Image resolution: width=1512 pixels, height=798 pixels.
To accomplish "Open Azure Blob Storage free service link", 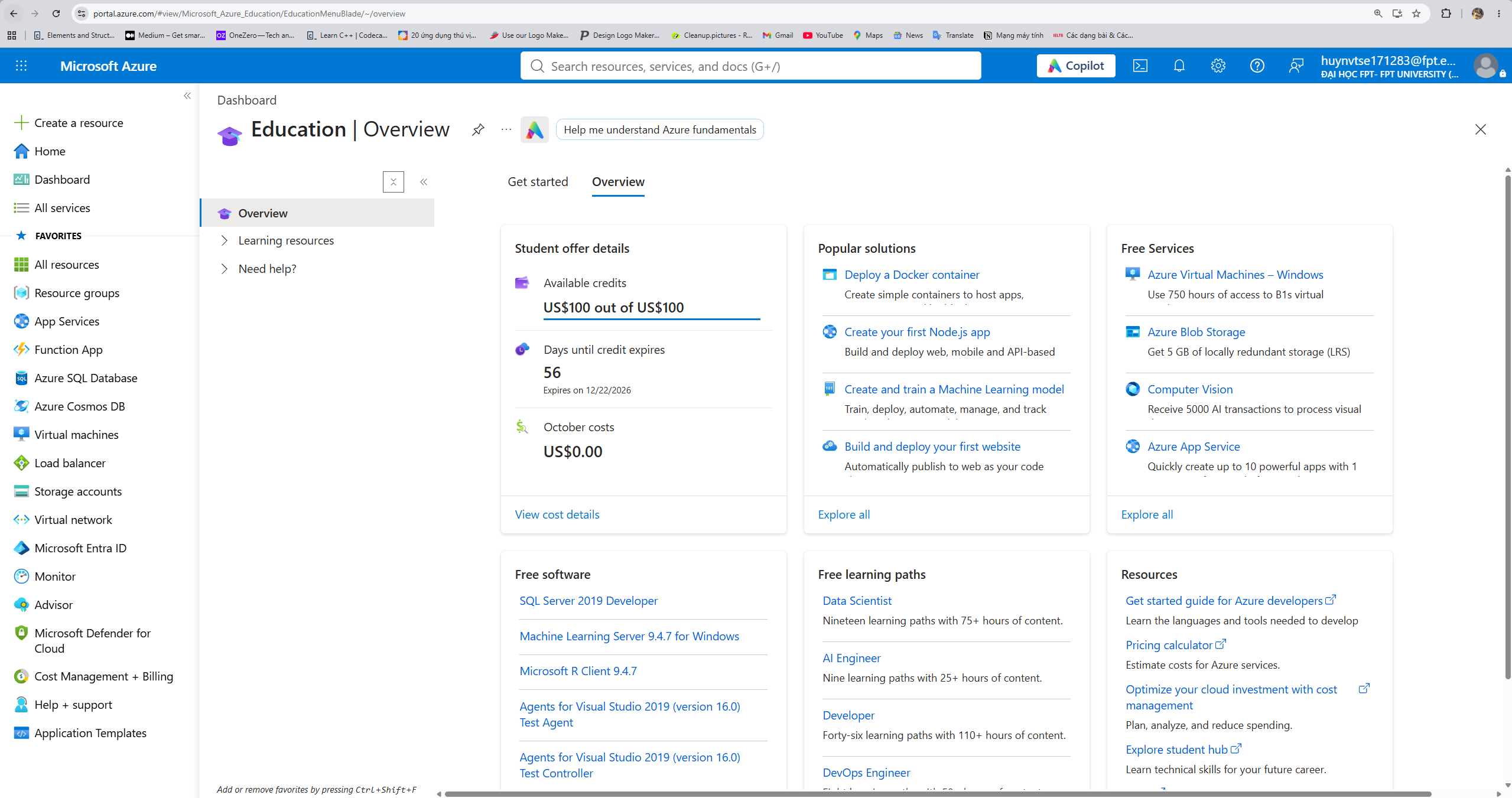I will [1196, 332].
